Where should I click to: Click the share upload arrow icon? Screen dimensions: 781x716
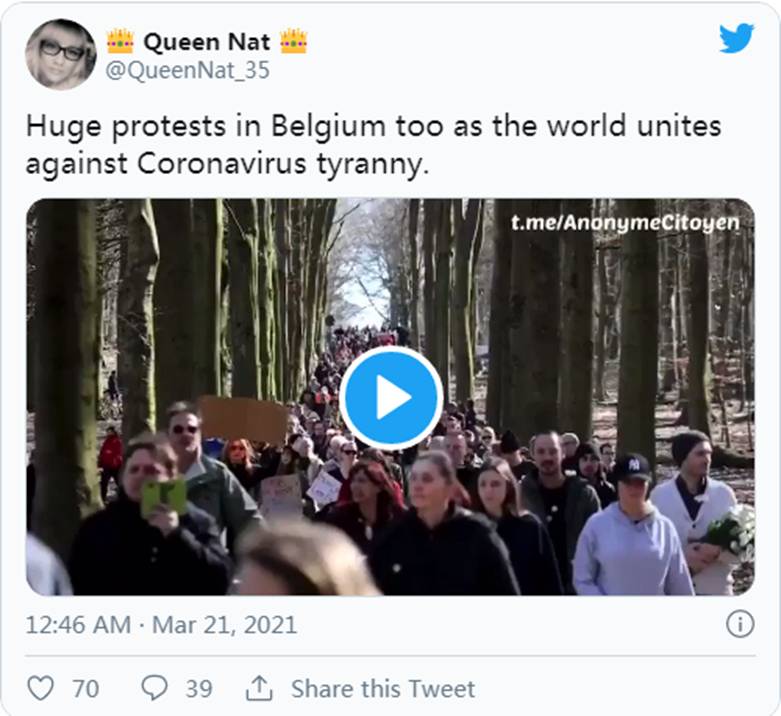(x=259, y=688)
